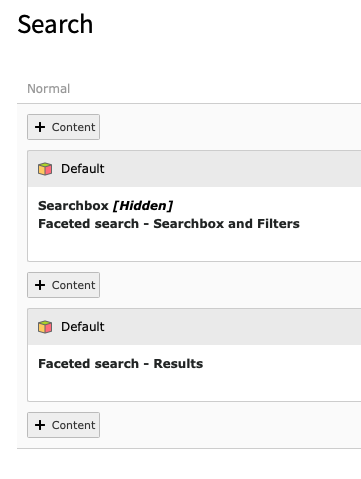Click the plus icon in the bottom Content button
The image size is (361, 479).
coord(40,425)
